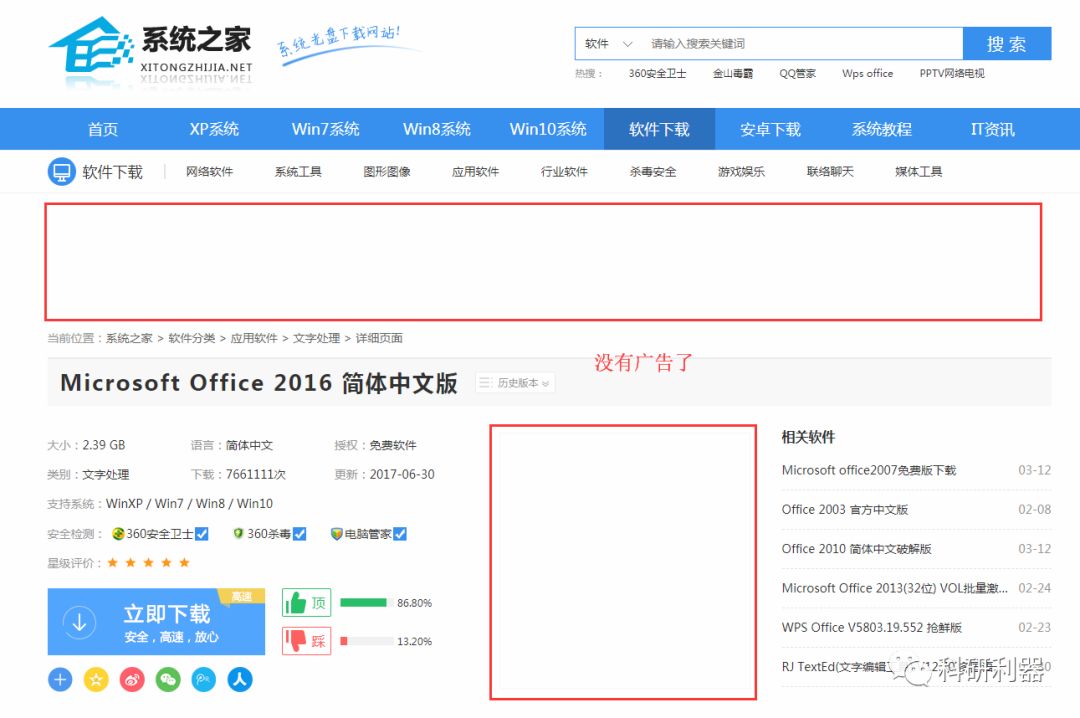This screenshot has height=718, width=1080.
Task: Share to Weibo red icon
Action: point(132,680)
